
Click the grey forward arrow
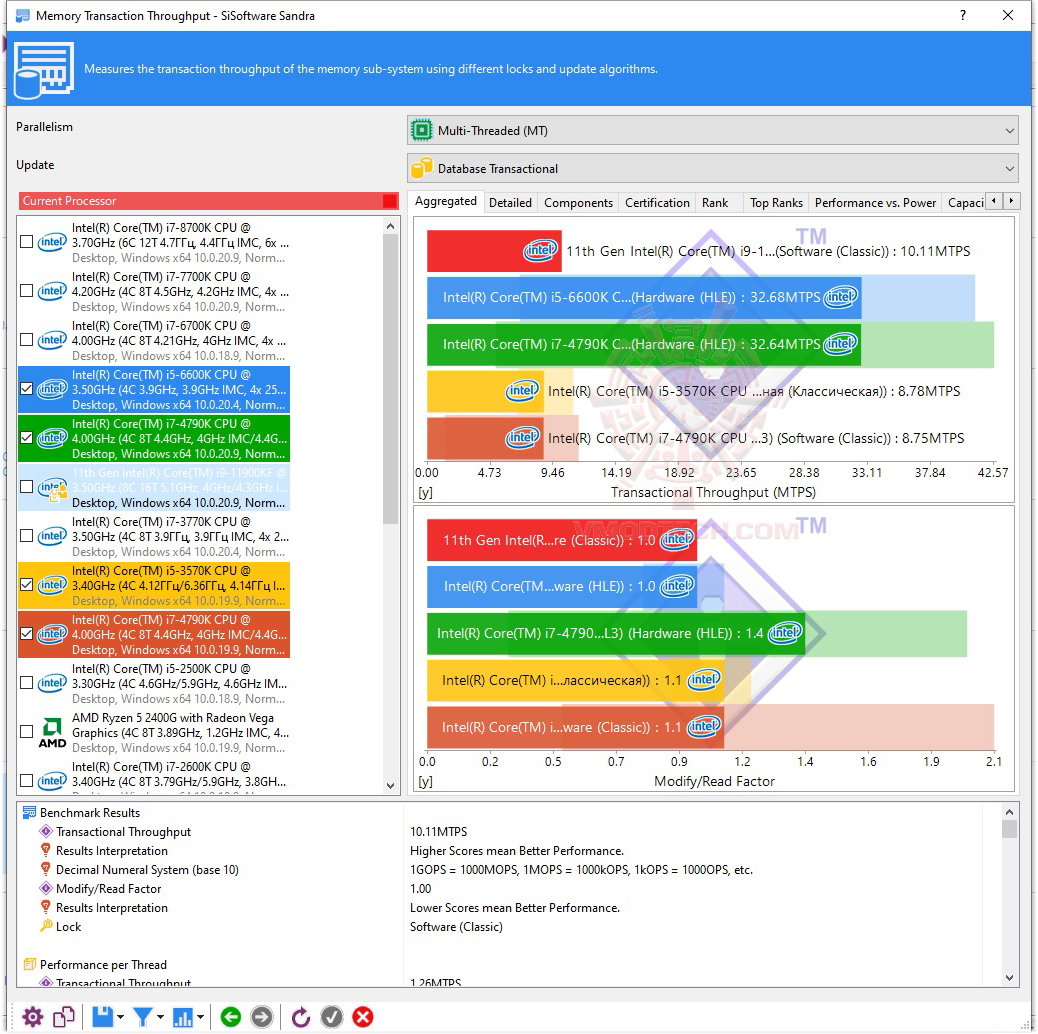tap(261, 1017)
